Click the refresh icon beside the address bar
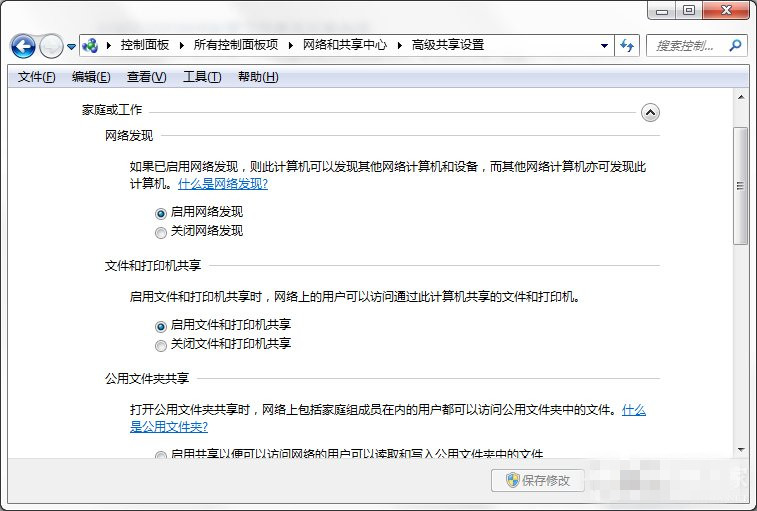The image size is (757, 511). (627, 46)
